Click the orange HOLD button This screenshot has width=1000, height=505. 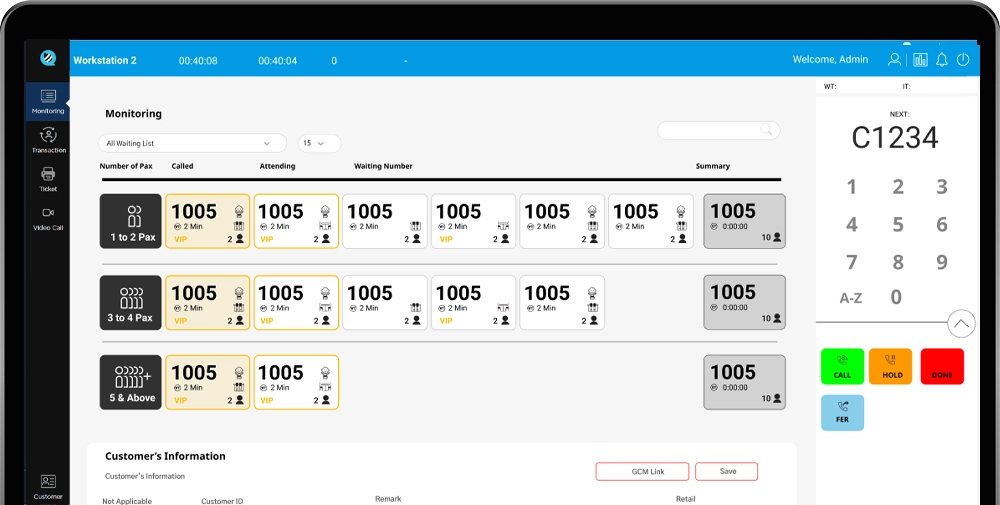[x=890, y=367]
